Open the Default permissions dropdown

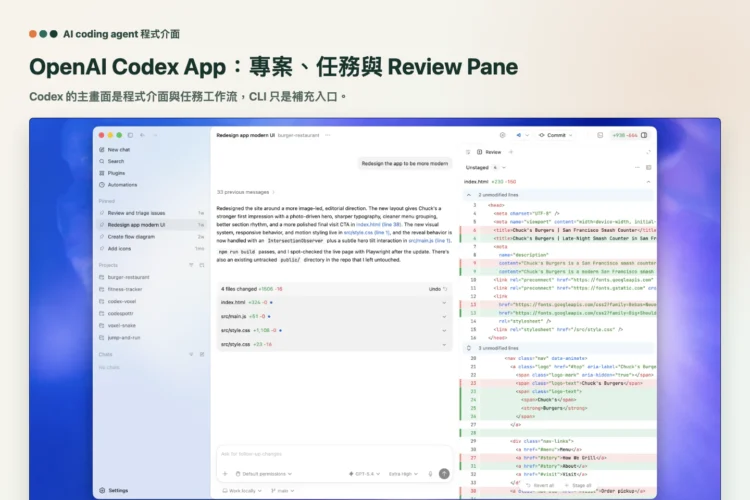point(264,474)
